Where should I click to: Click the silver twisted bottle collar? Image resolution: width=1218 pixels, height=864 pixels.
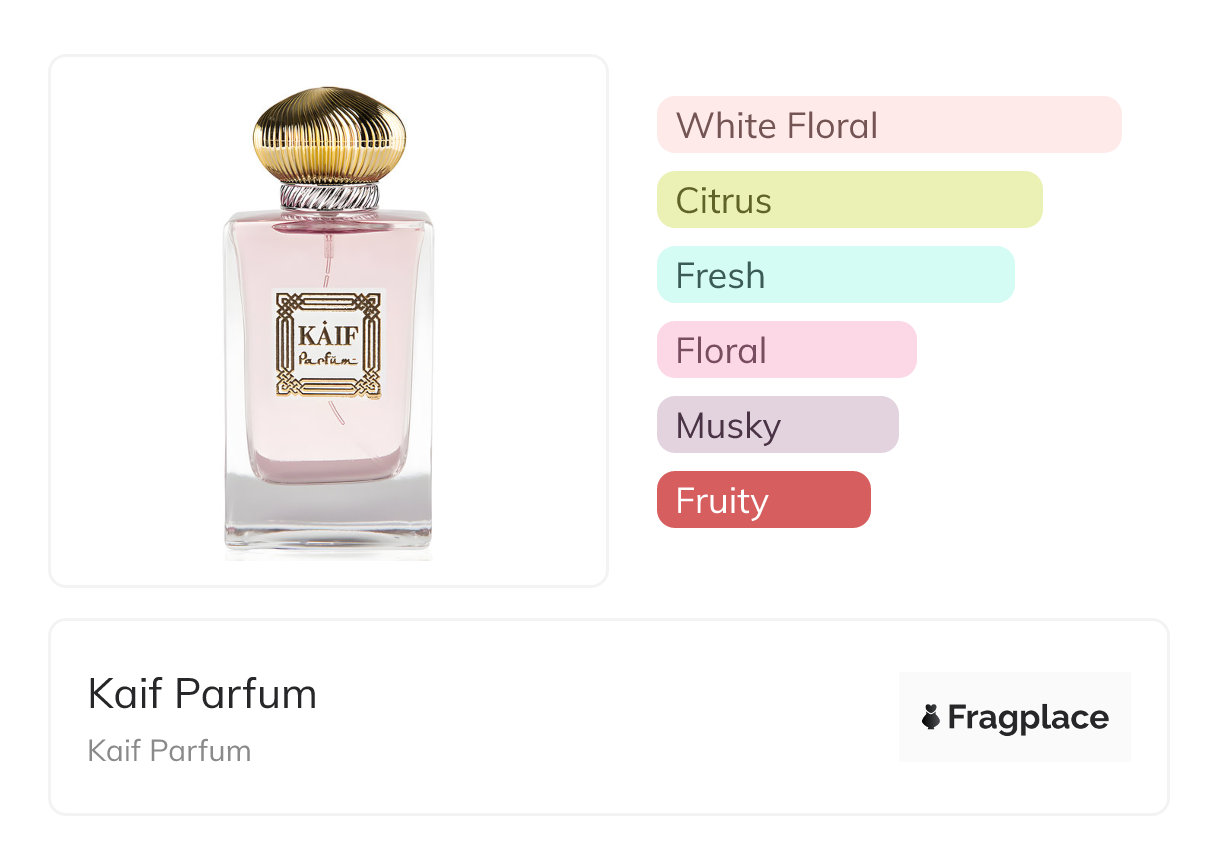[330, 196]
